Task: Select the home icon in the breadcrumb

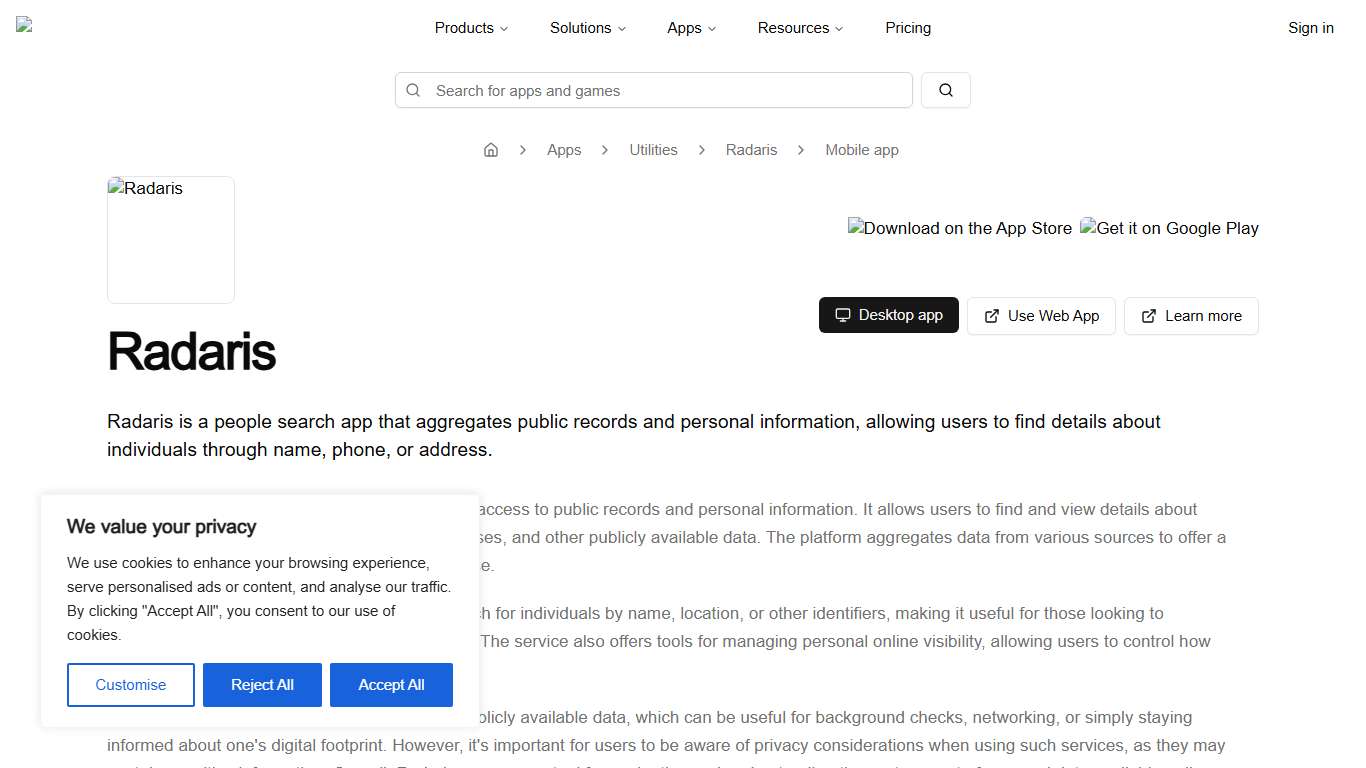Action: (491, 149)
